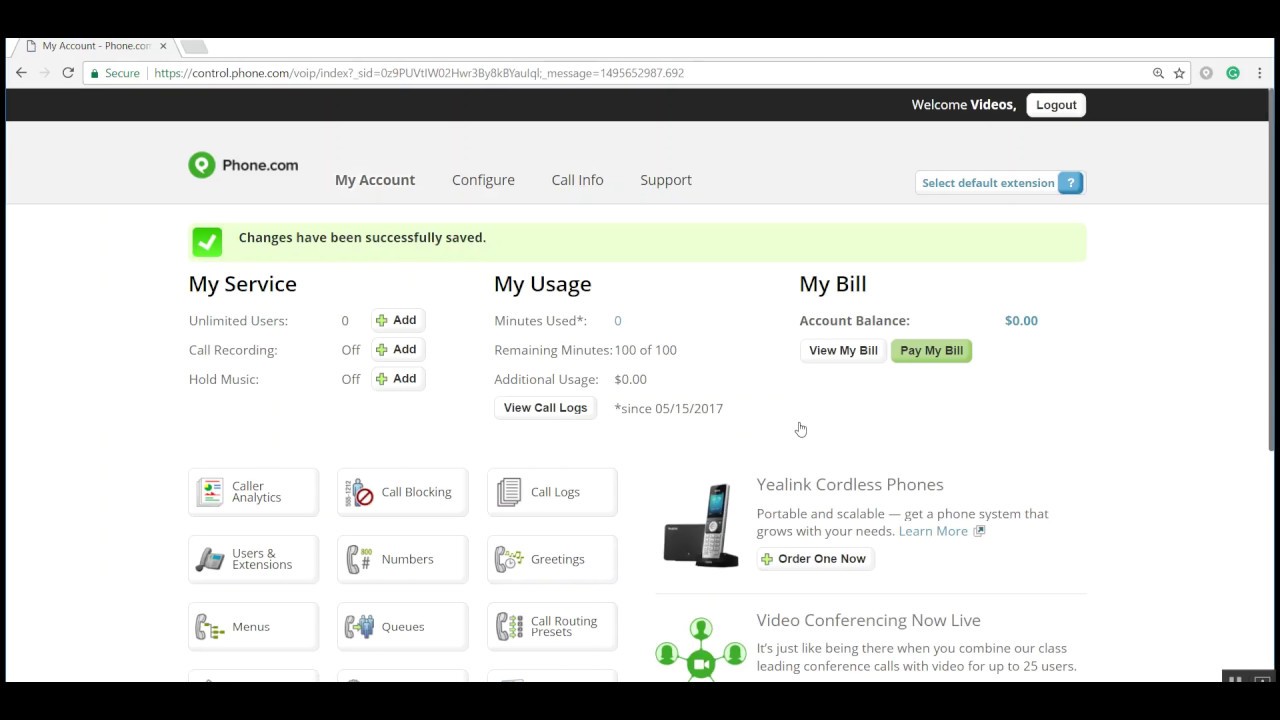The height and width of the screenshot is (720, 1280).
Task: Add Call Recording service
Action: point(397,349)
